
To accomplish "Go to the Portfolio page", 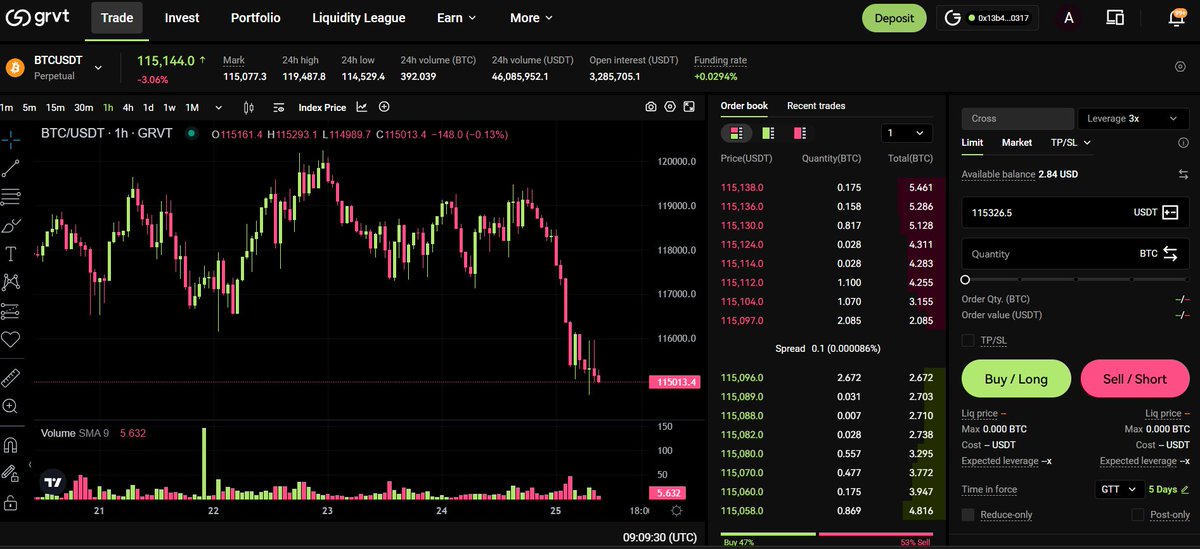I will [x=256, y=18].
